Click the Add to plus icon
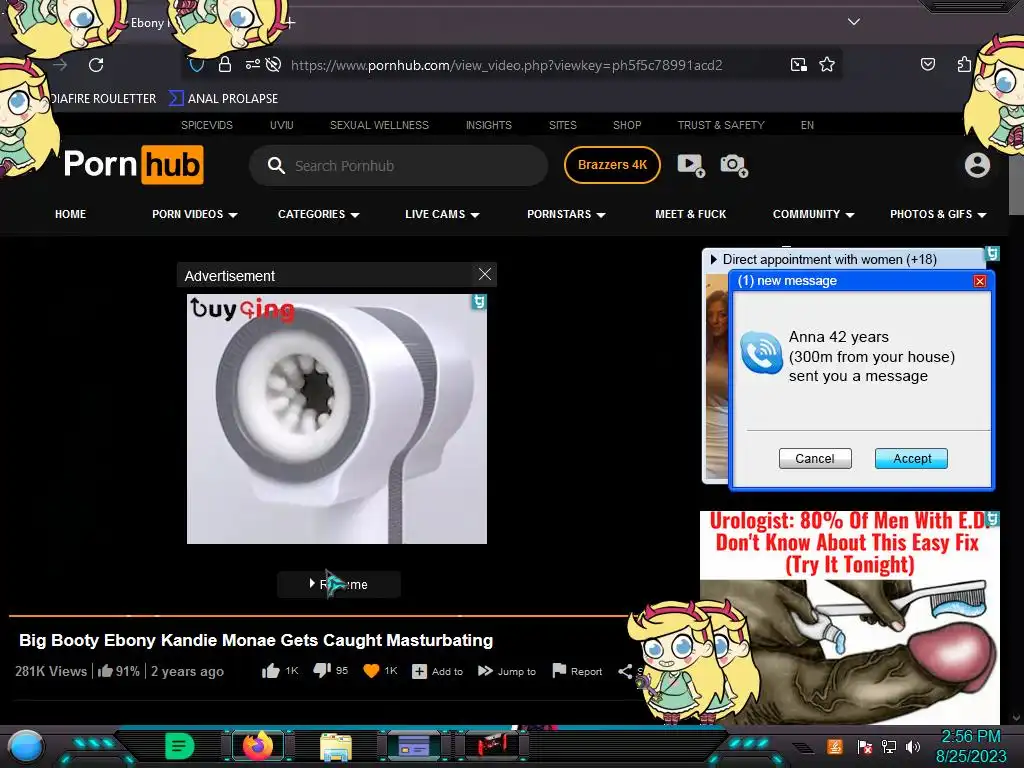The height and width of the screenshot is (768, 1024). (x=419, y=671)
